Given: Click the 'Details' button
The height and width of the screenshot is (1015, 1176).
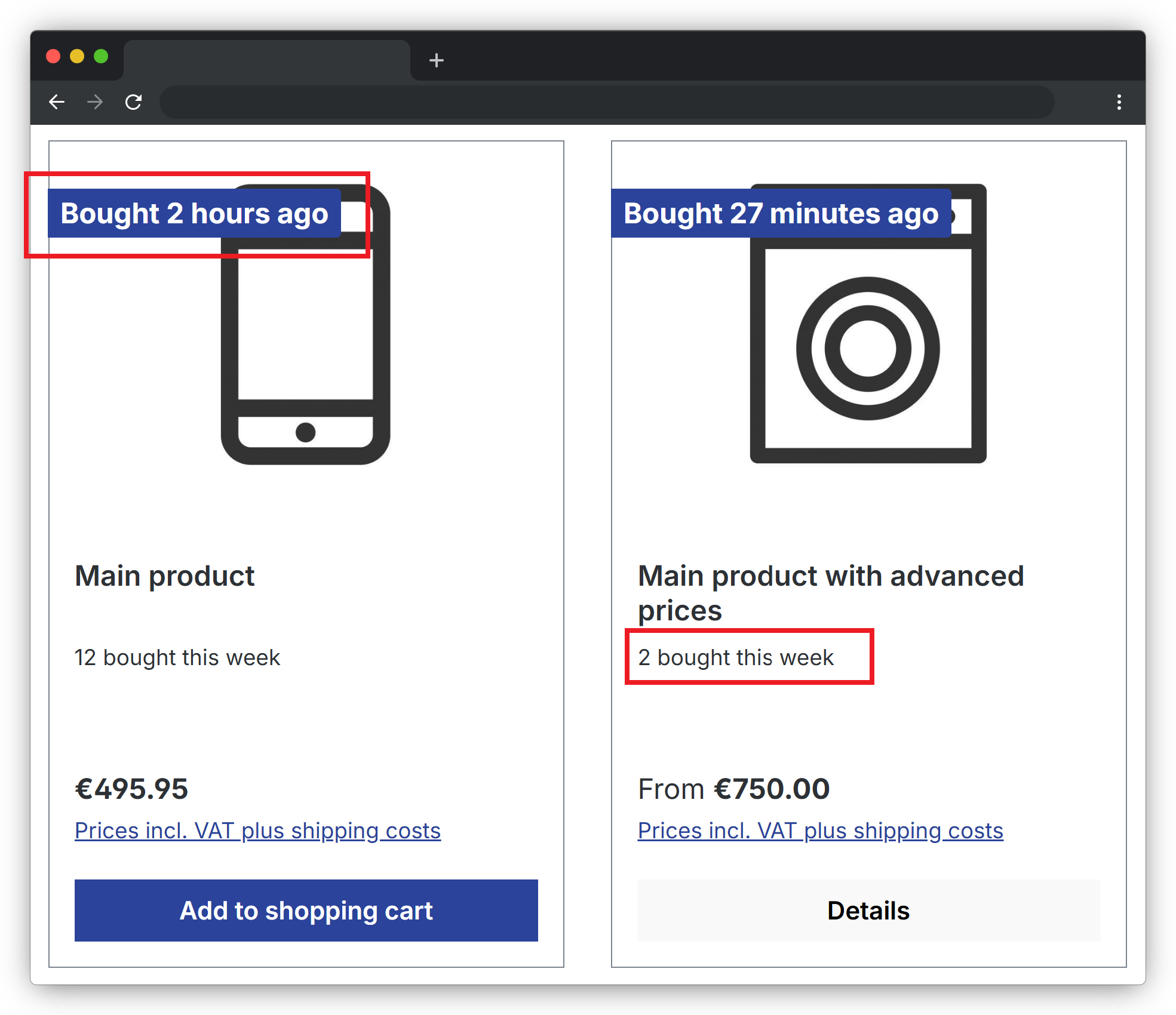Looking at the screenshot, I should (x=869, y=911).
